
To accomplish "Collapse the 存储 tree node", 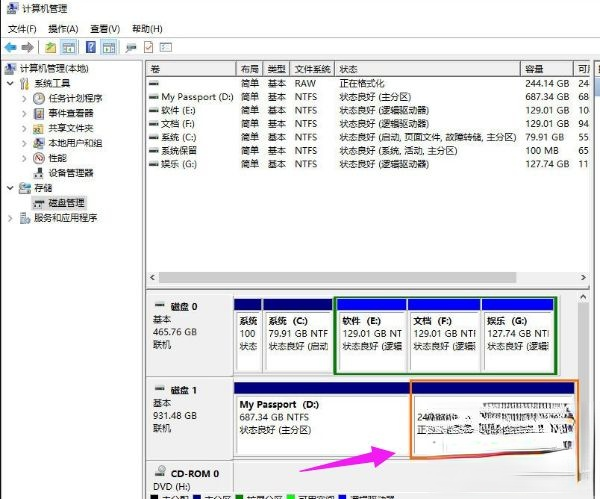I will coord(10,188).
